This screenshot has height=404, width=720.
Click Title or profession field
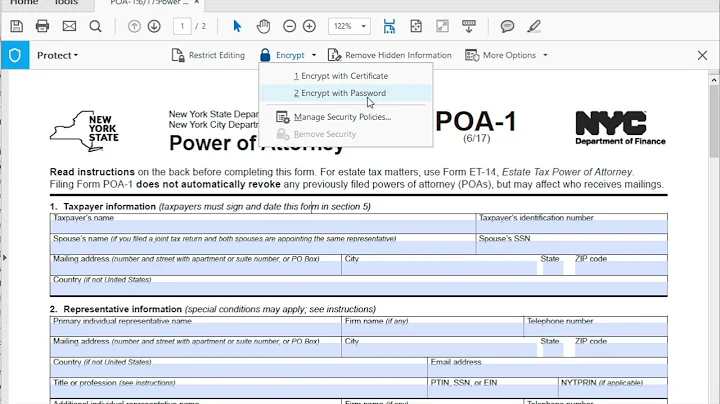point(238,392)
